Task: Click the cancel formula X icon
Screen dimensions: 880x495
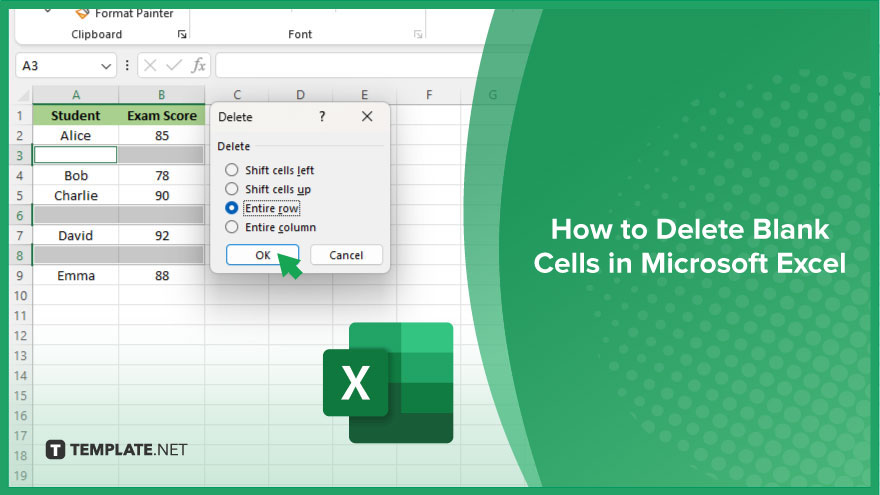Action: click(150, 66)
